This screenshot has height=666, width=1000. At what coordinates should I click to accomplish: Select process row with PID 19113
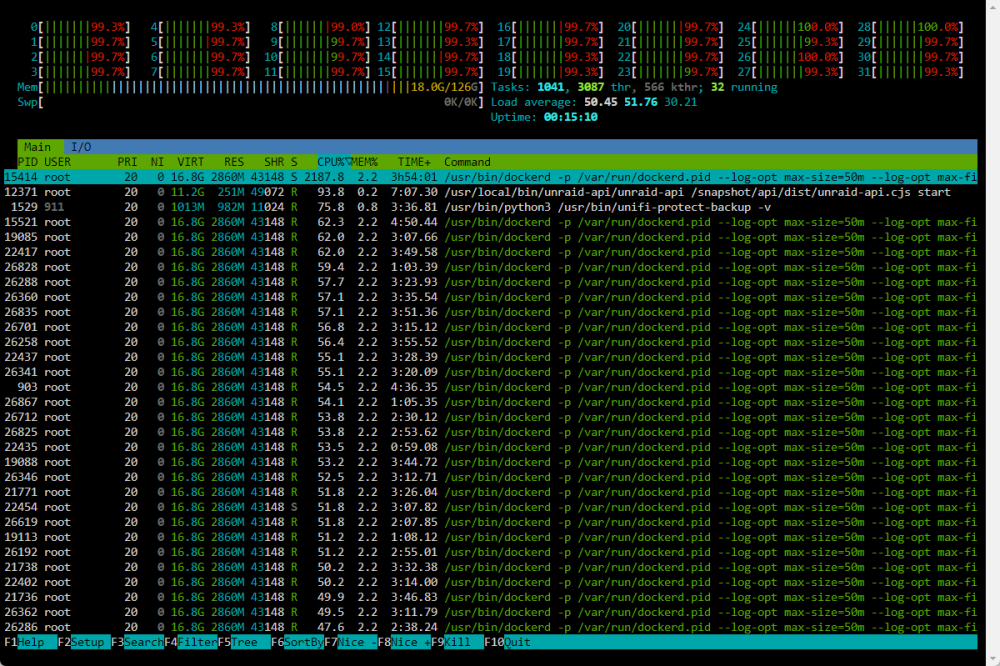coord(490,537)
